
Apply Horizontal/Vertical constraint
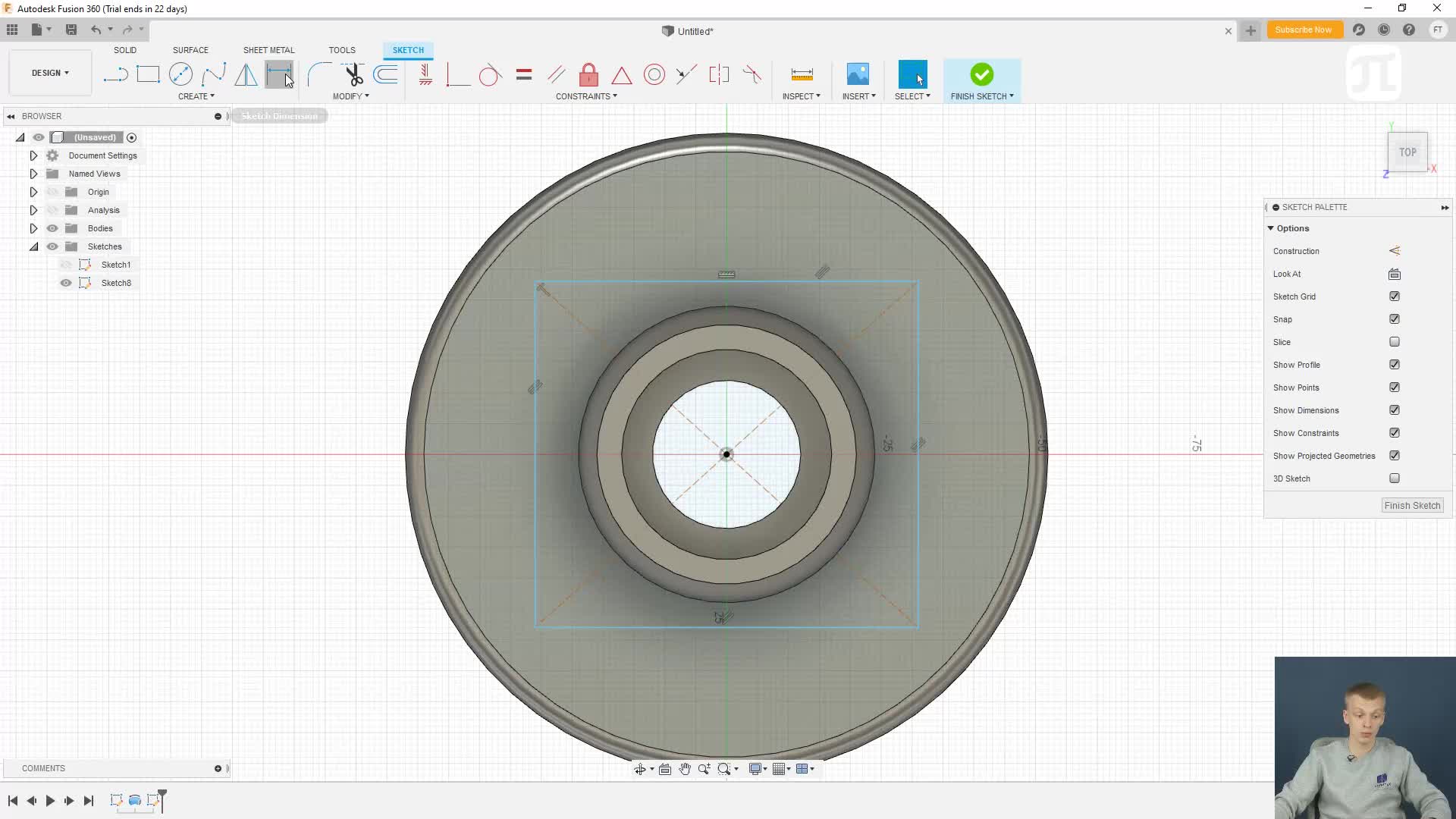click(x=425, y=74)
